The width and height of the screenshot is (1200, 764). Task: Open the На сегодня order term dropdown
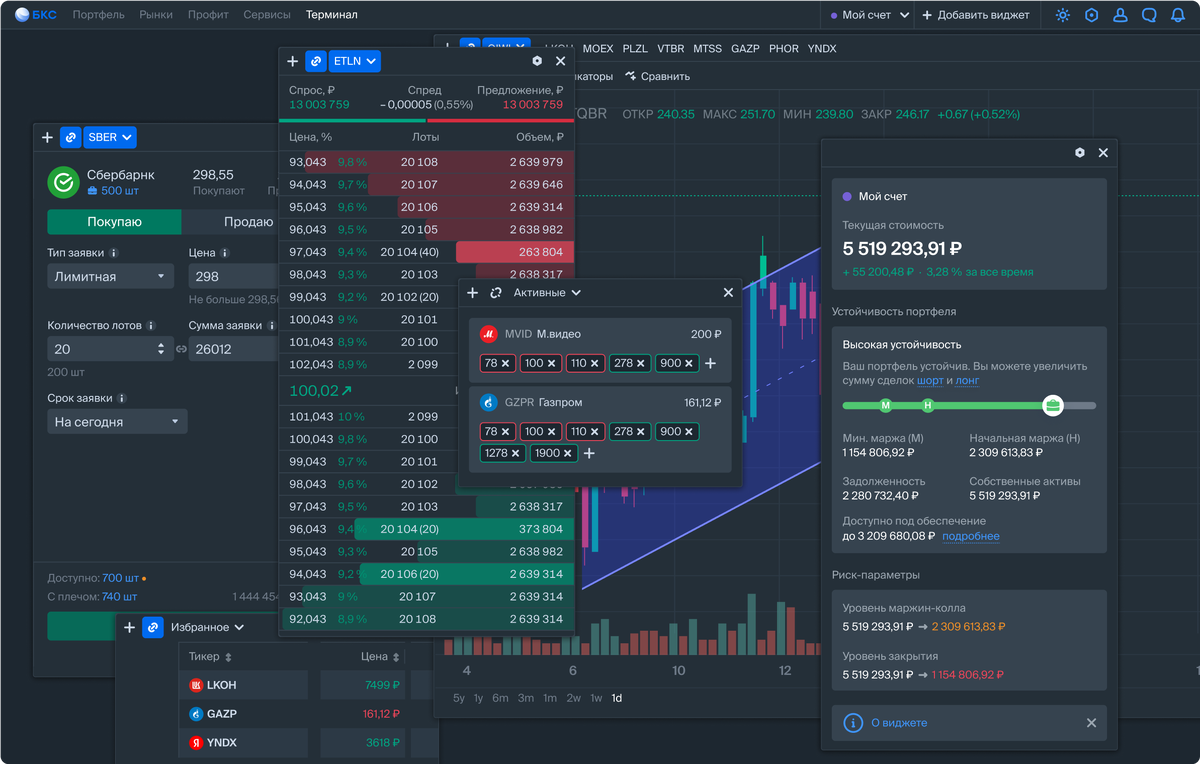117,422
